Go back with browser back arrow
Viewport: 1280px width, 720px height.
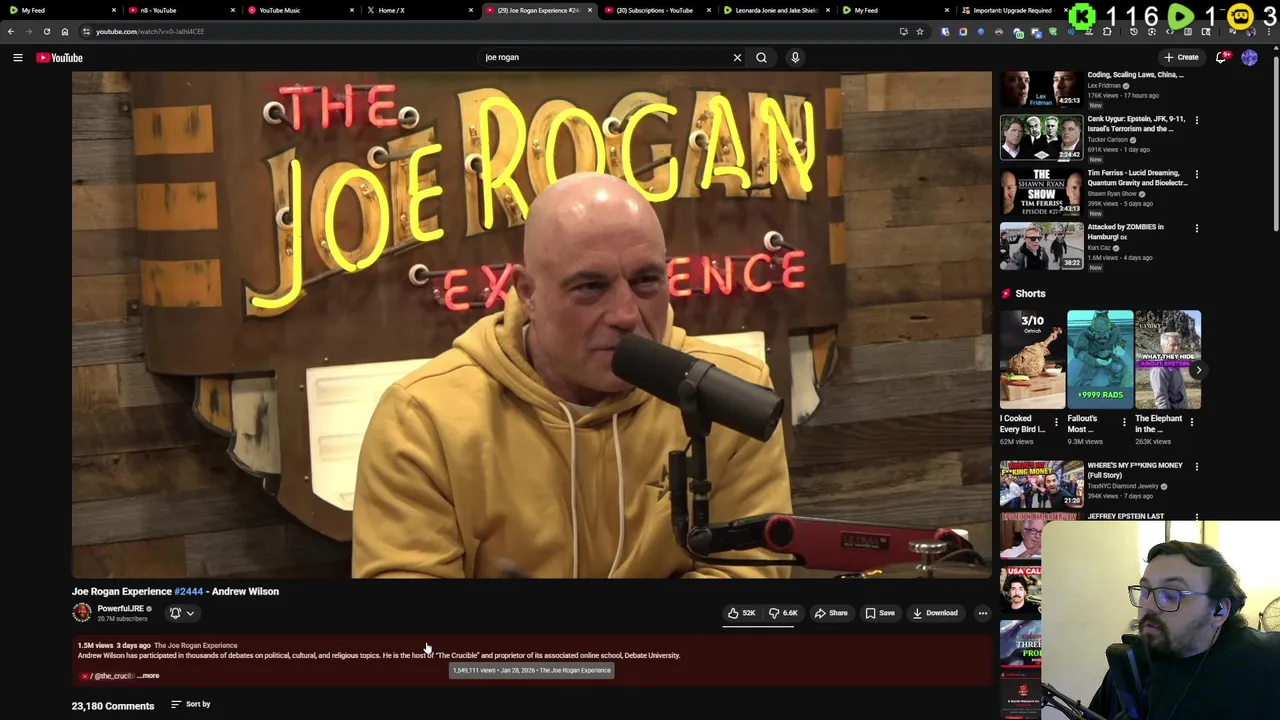pyautogui.click(x=11, y=31)
